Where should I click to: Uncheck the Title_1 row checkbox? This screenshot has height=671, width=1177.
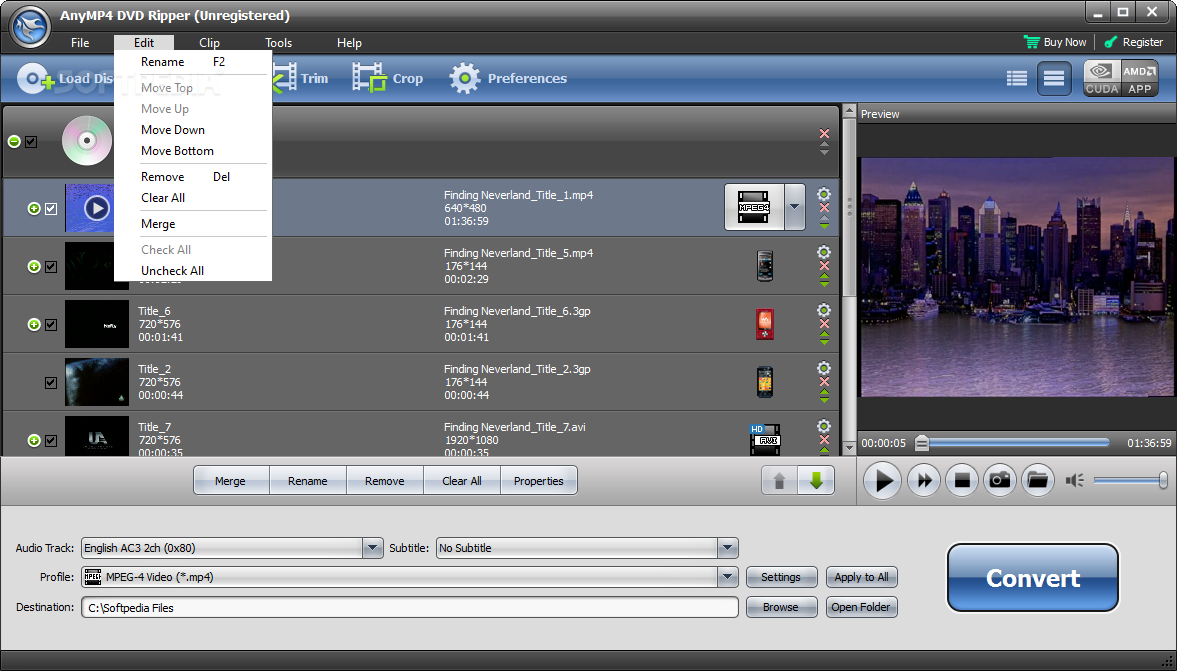click(x=51, y=209)
